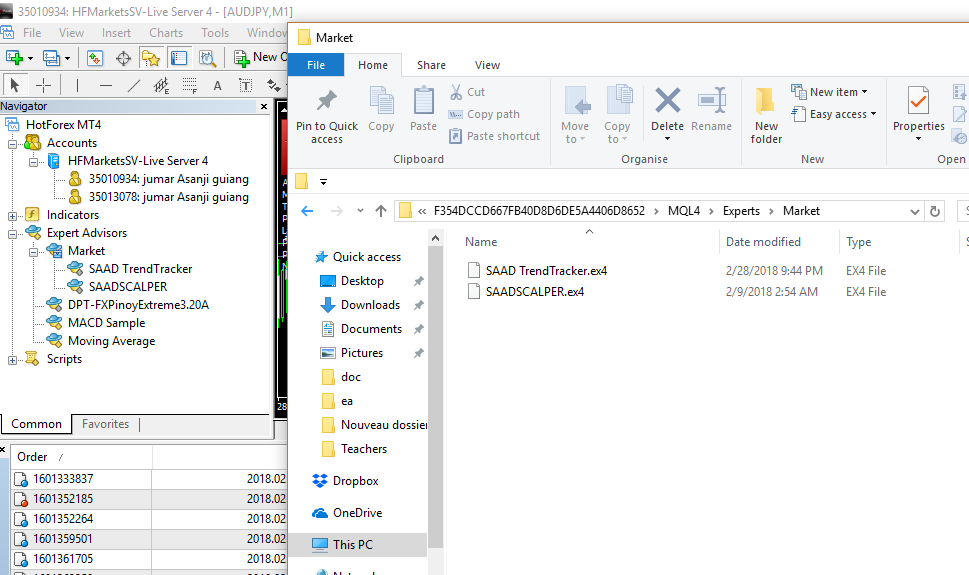Open the Profiles icon in MT4 toolbar

click(x=51, y=58)
